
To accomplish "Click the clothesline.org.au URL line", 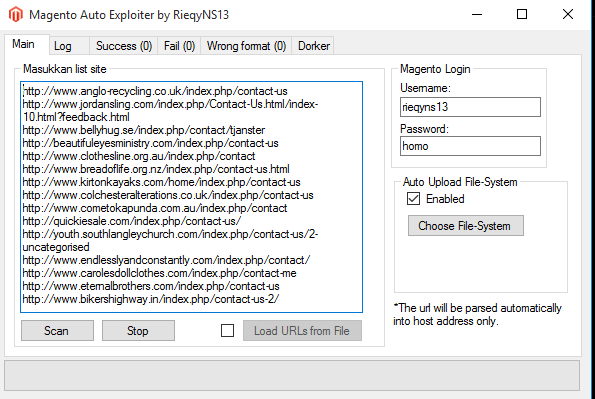I will pyautogui.click(x=139, y=156).
